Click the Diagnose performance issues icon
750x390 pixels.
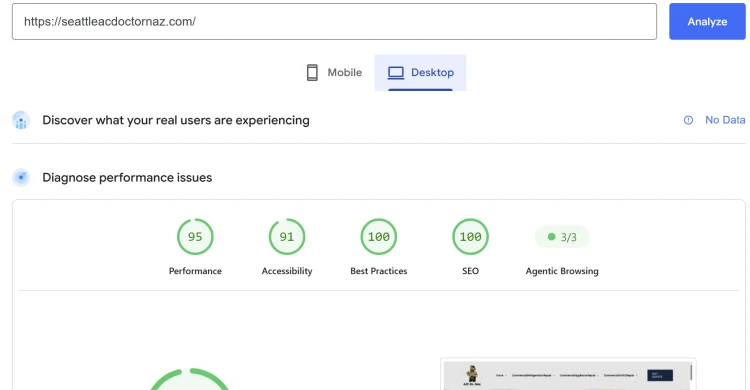[21, 178]
